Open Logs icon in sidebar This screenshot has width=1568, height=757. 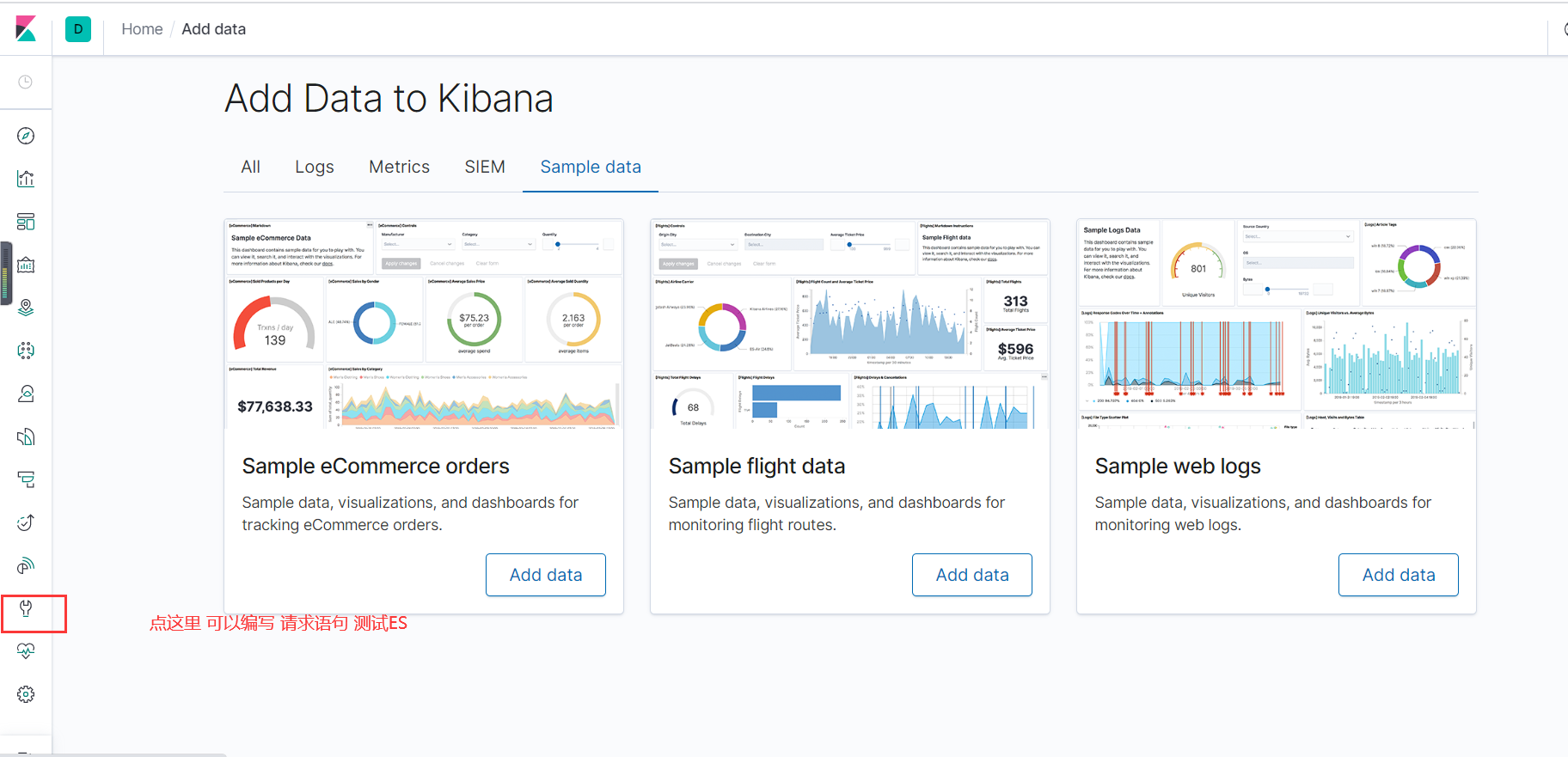tap(26, 436)
